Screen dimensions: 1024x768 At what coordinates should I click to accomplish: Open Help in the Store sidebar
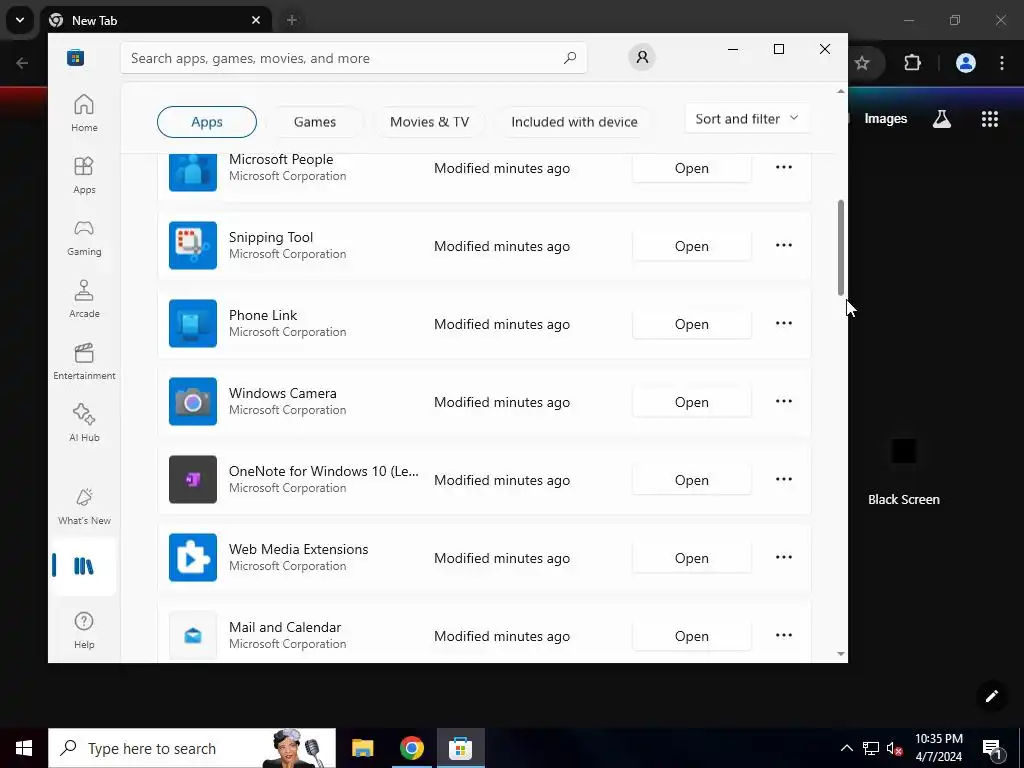point(84,630)
